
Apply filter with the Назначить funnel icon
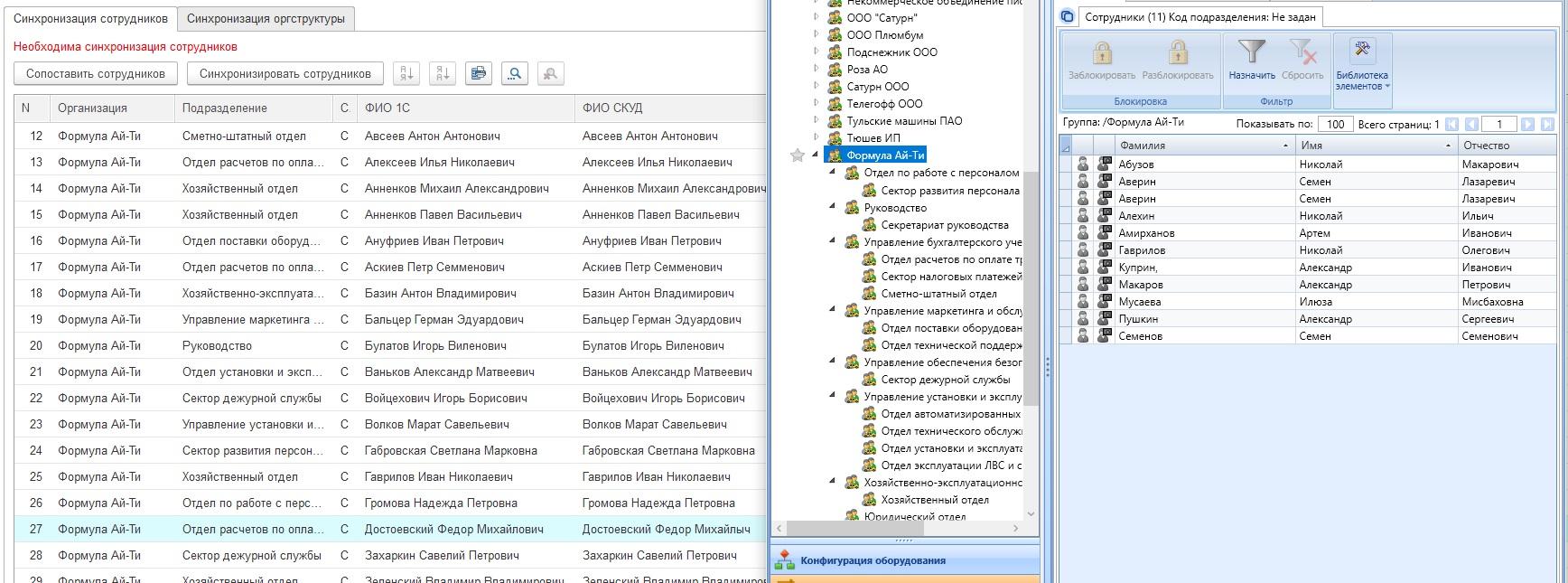[1252, 54]
